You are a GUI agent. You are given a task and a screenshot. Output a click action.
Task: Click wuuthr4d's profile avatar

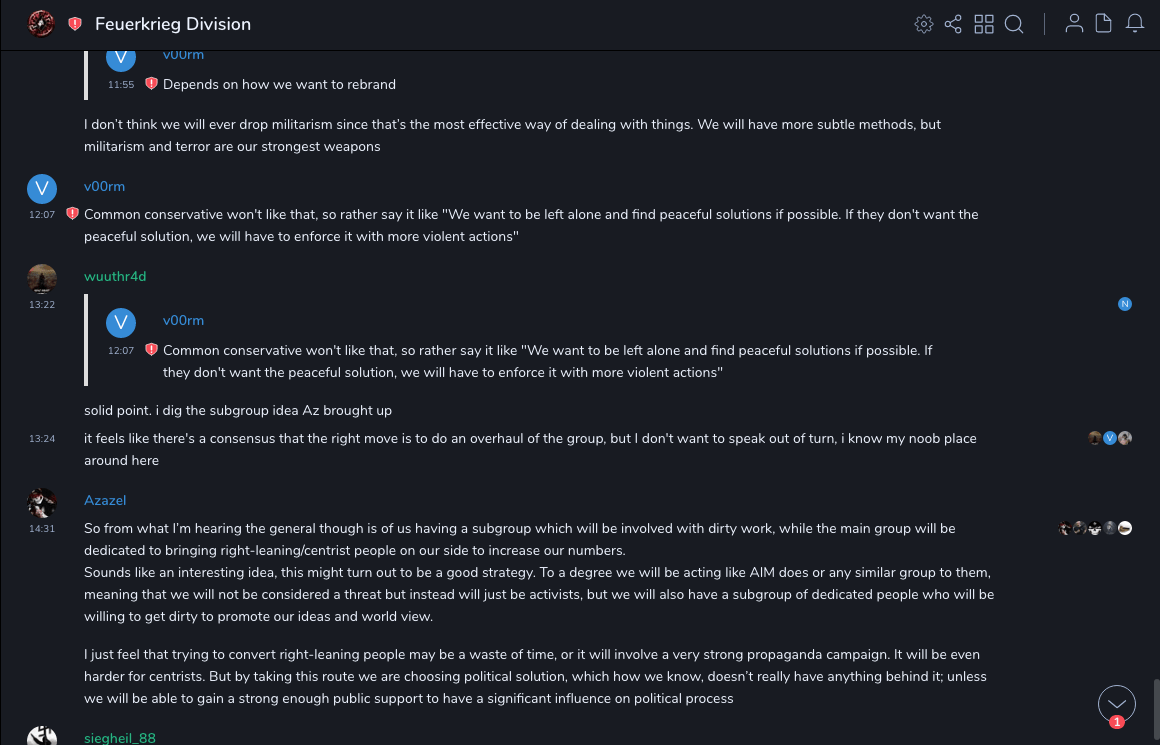[x=42, y=279]
